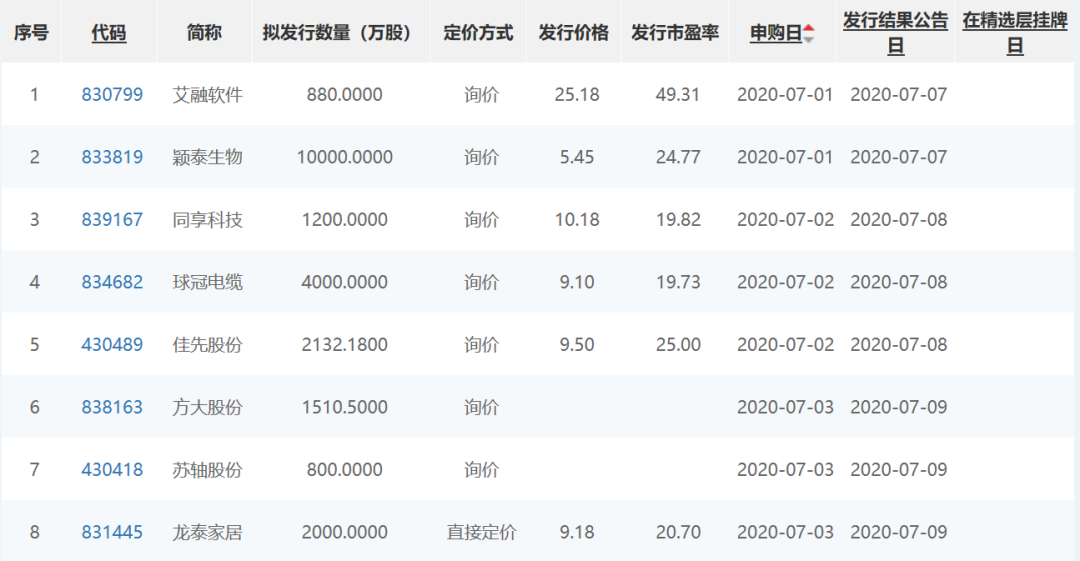Image resolution: width=1080 pixels, height=561 pixels.
Task: Click the 发行市盈率 column header
Action: pos(675,32)
